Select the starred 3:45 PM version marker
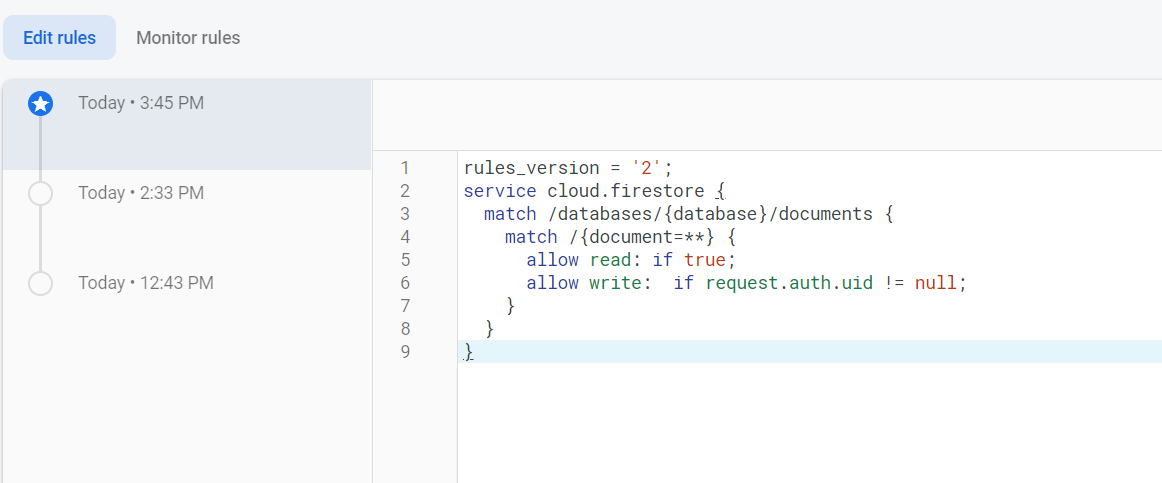Screen dimensions: 1162x483 click(40, 104)
